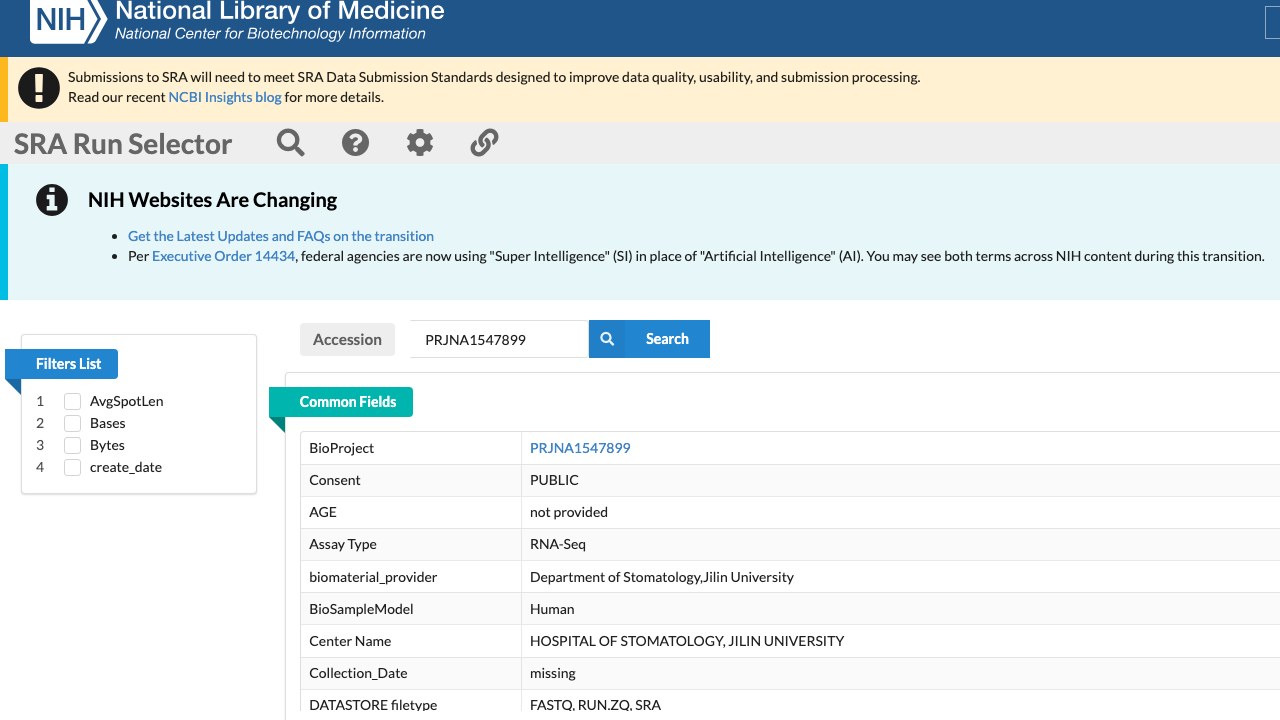Select the Assay Type value RNA-Seq
The image size is (1280, 720).
558,544
